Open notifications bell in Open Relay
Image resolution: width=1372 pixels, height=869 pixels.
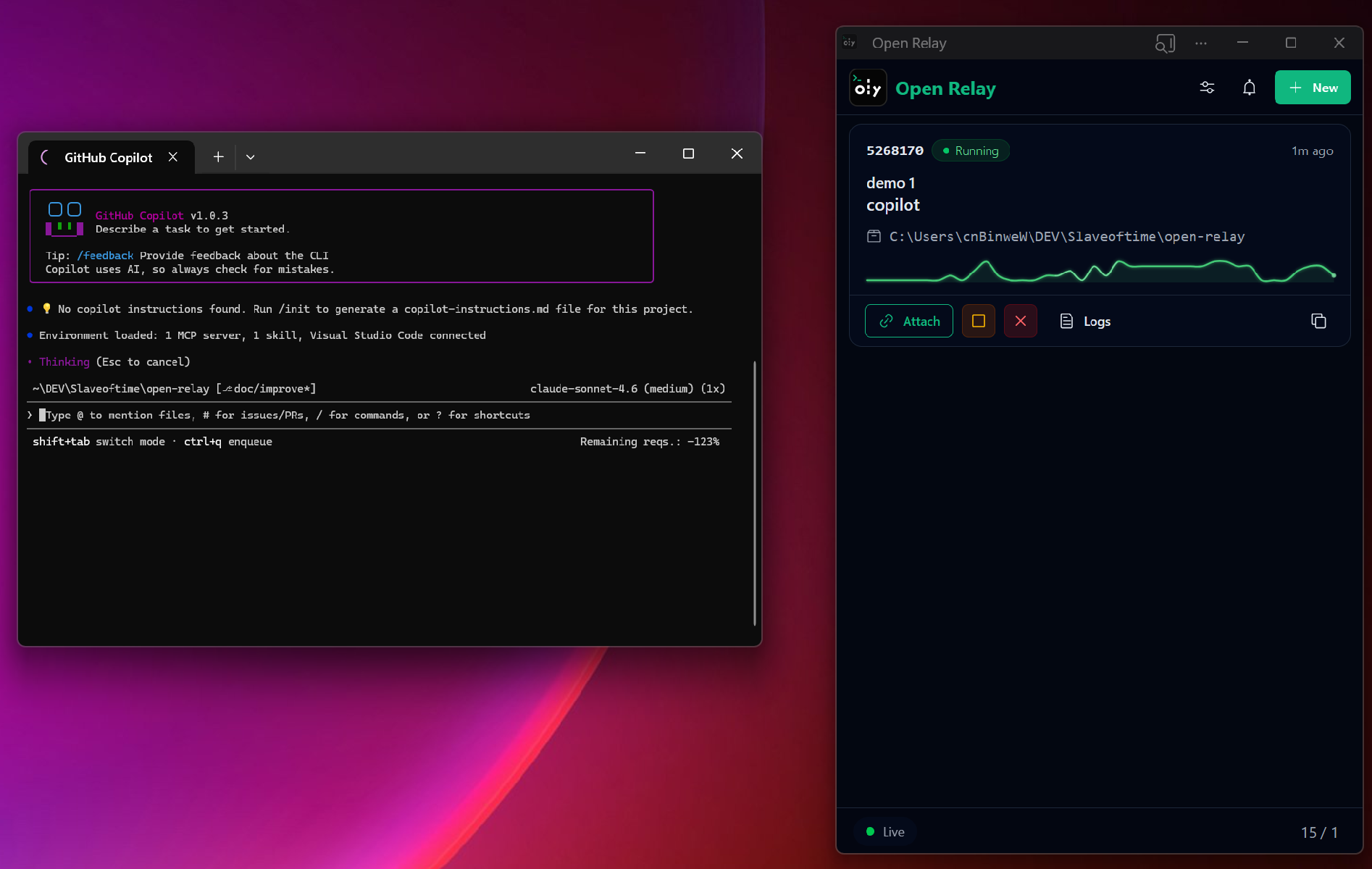click(x=1249, y=88)
